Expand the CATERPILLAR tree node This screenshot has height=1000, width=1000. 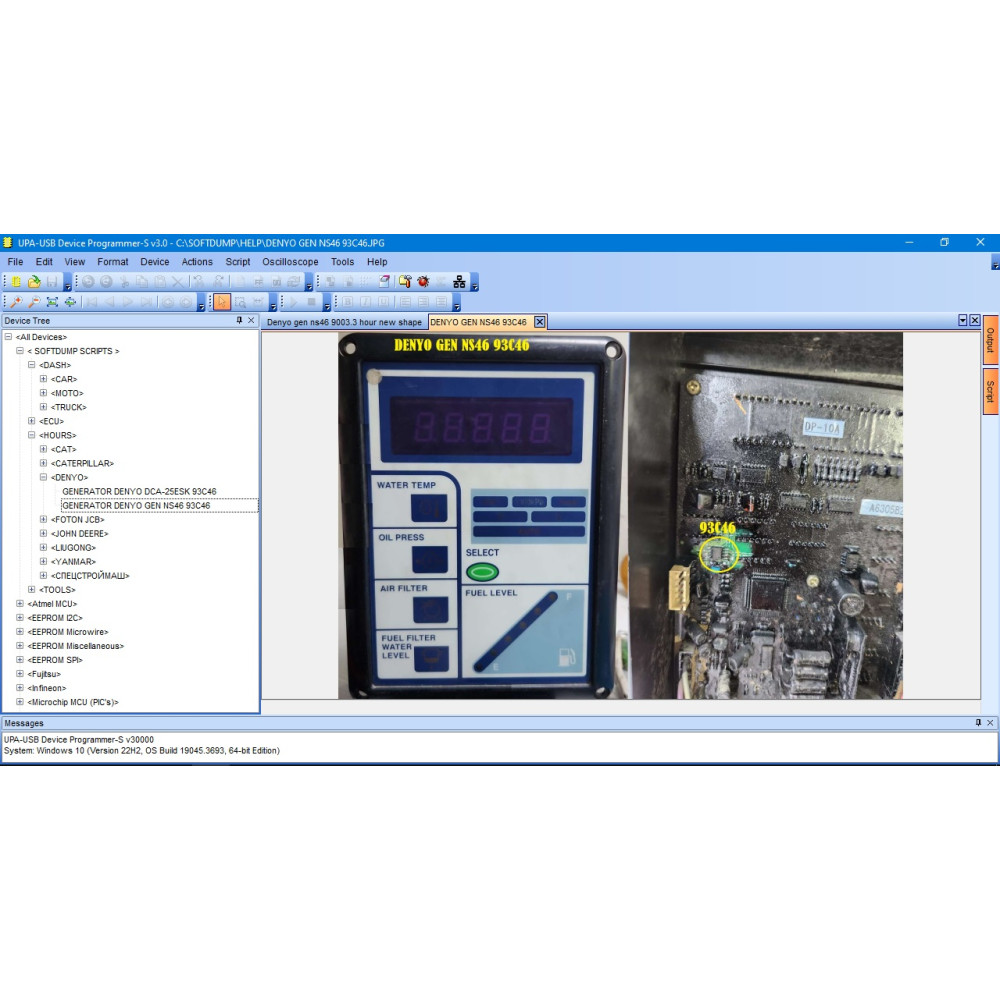tap(43, 463)
